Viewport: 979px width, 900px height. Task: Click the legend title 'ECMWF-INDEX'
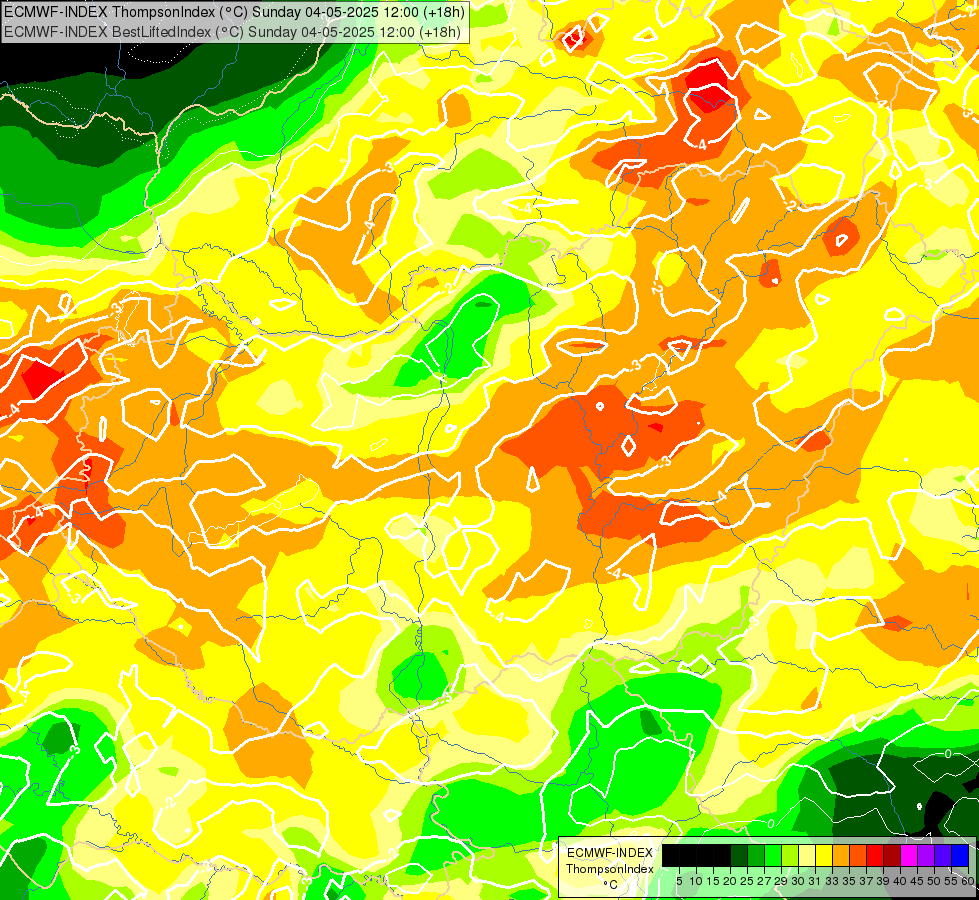tap(609, 853)
